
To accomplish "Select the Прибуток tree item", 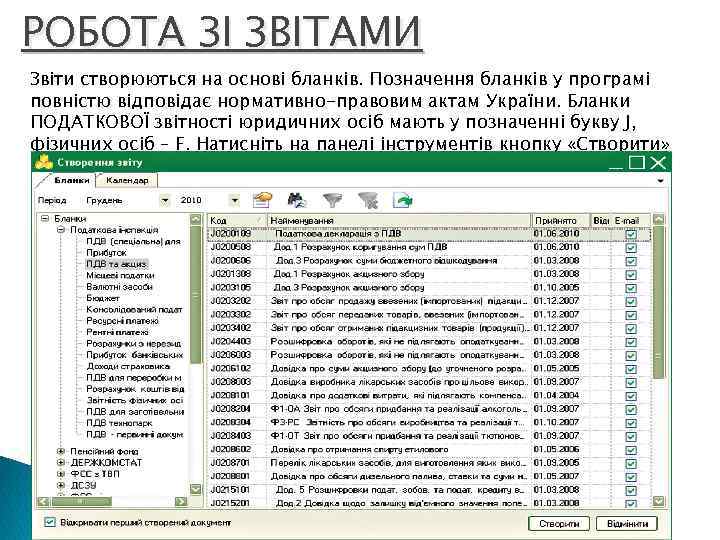I will tap(107, 253).
